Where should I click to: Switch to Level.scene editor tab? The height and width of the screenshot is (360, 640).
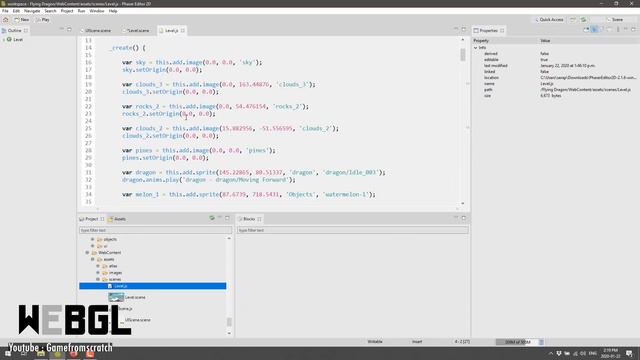coord(136,31)
